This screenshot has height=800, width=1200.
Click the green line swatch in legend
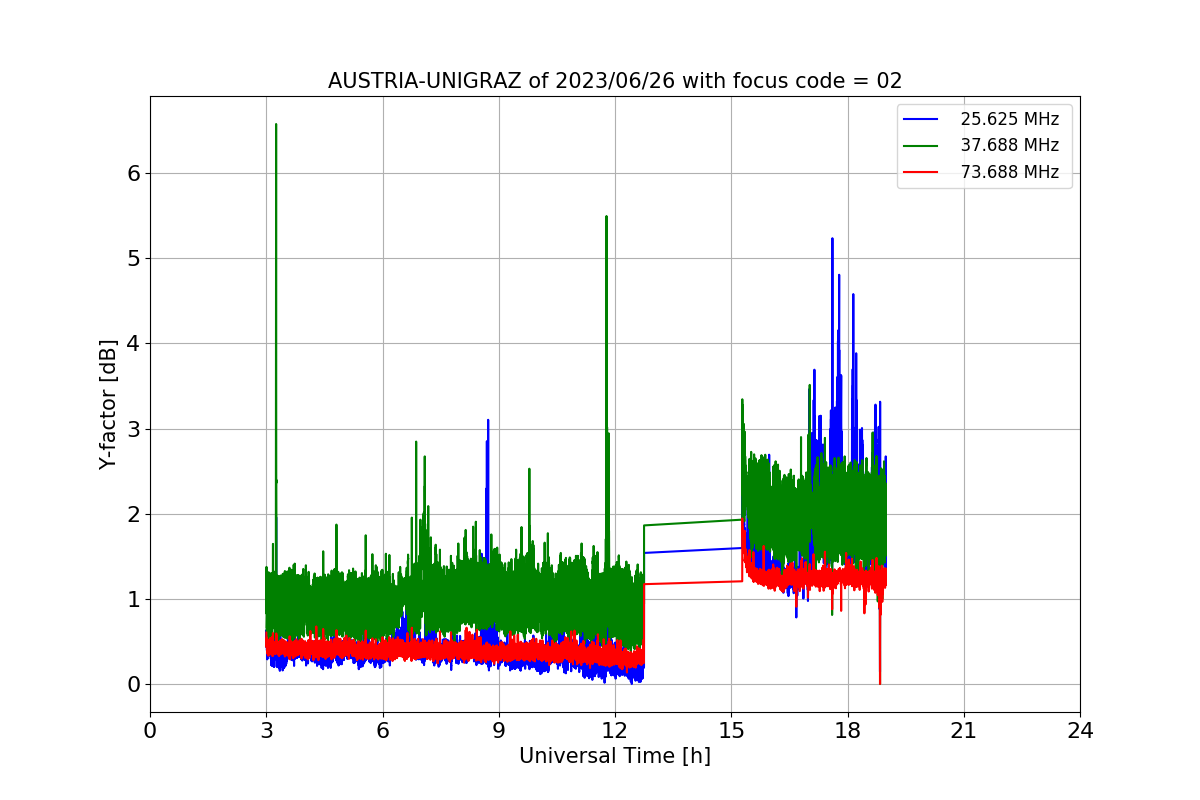pos(921,146)
